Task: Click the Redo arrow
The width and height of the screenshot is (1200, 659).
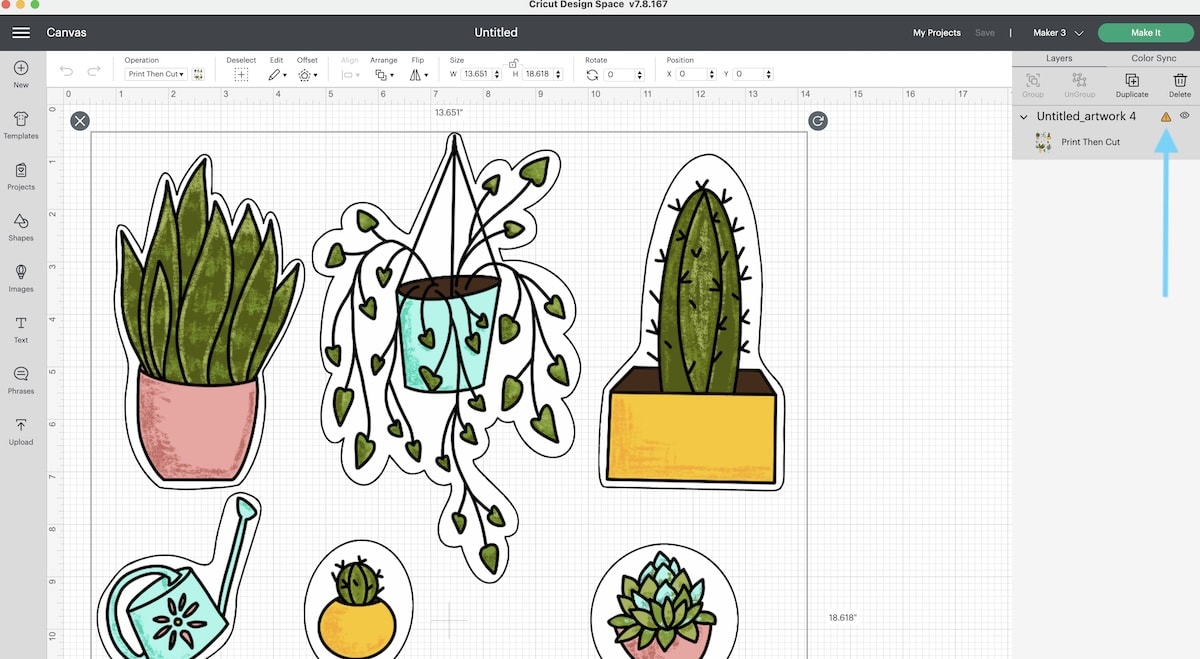Action: click(x=93, y=71)
